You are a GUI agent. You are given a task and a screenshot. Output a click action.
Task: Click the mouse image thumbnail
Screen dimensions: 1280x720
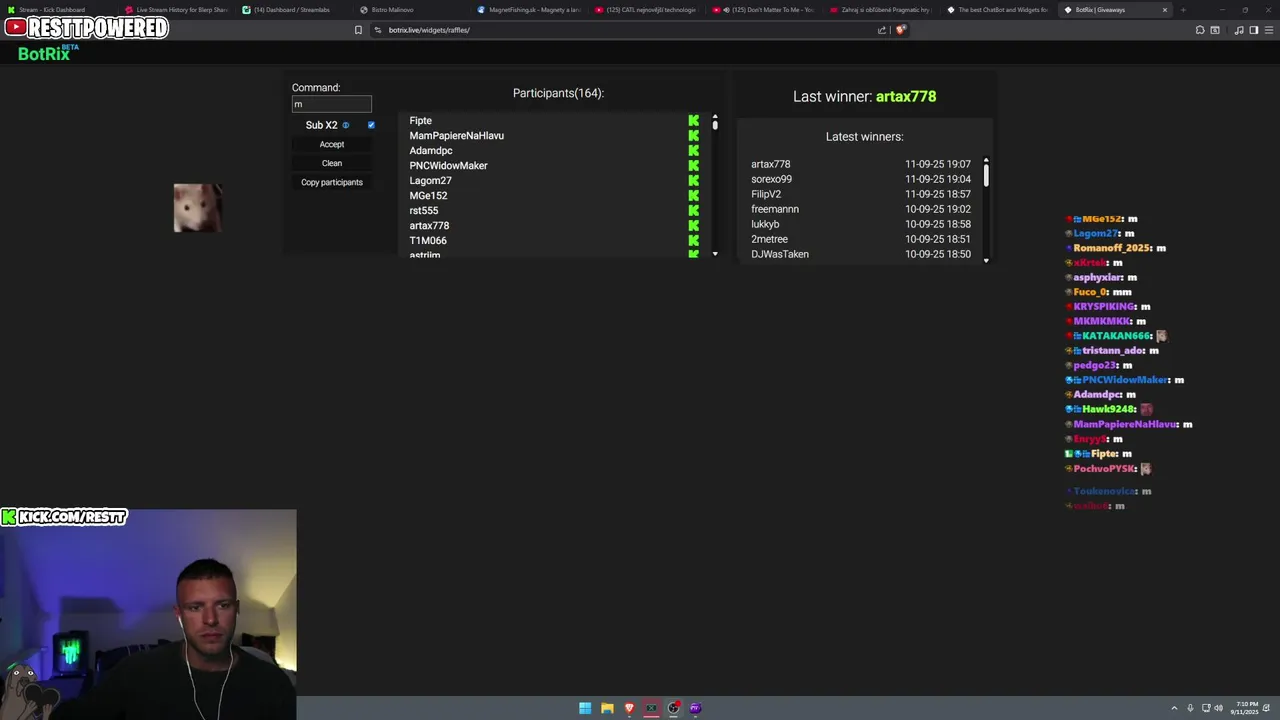[197, 208]
